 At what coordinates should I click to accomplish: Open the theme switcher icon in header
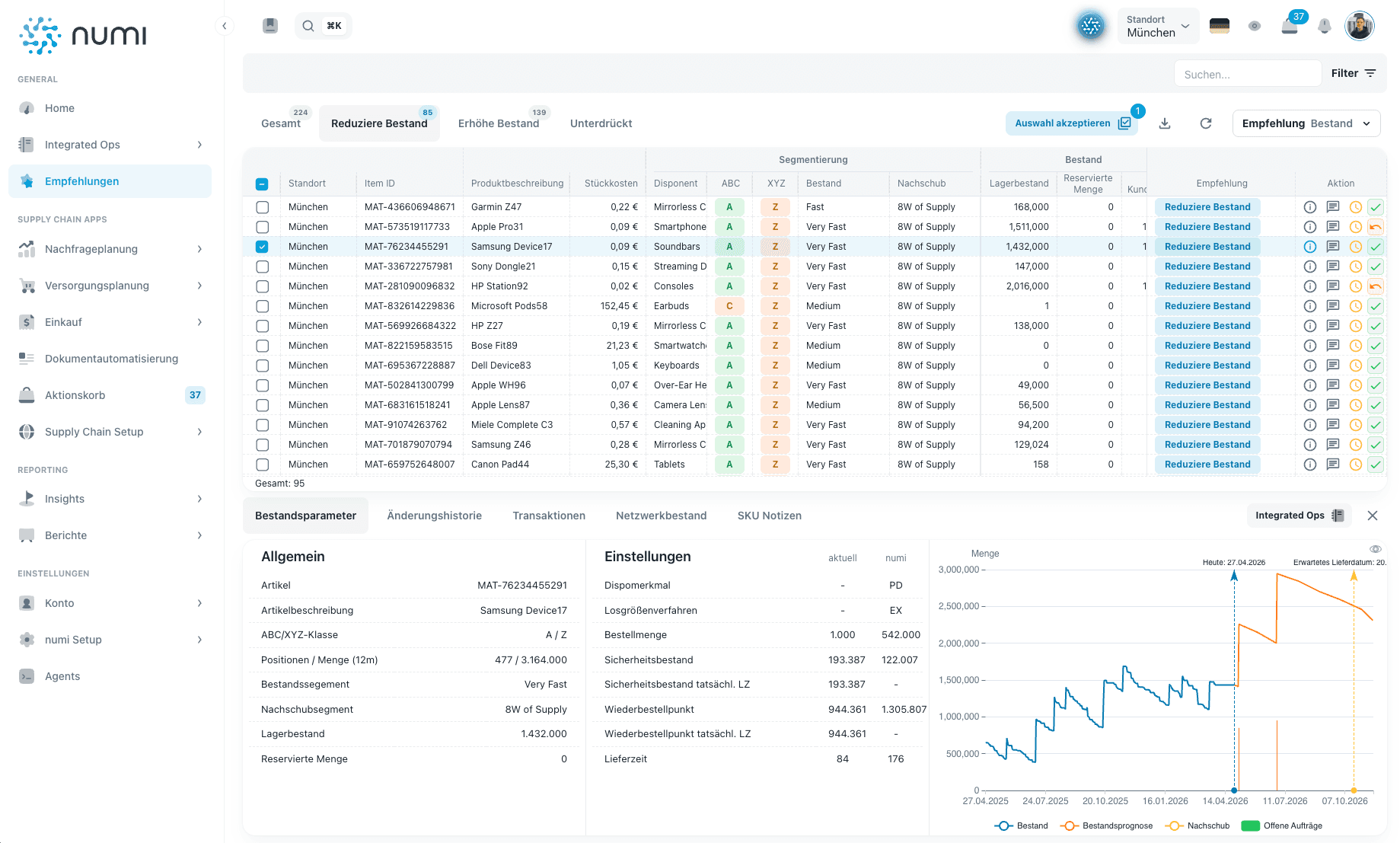pos(1220,26)
